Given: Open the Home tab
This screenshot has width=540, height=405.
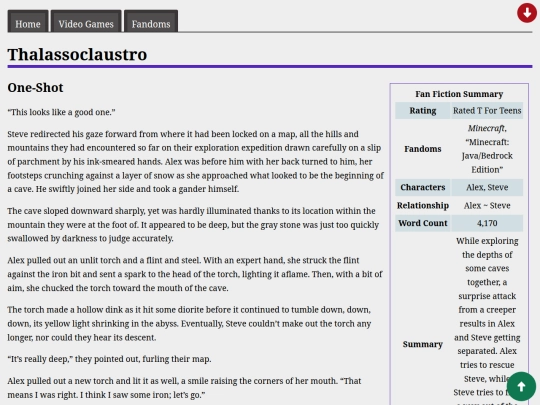Looking at the screenshot, I should pyautogui.click(x=28, y=21).
